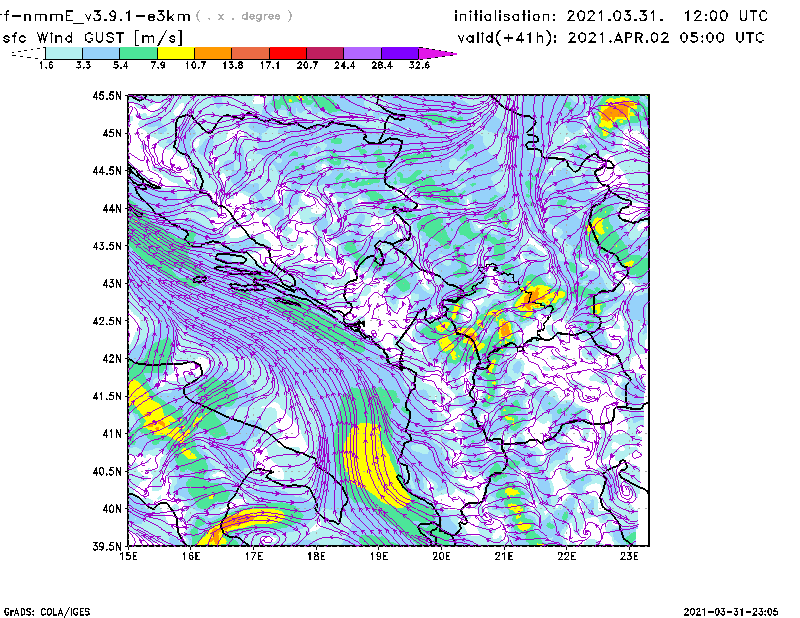The width and height of the screenshot is (800, 618).
Task: Click the 'GrADS: COLA/IGES' credit text
Action: (46, 612)
